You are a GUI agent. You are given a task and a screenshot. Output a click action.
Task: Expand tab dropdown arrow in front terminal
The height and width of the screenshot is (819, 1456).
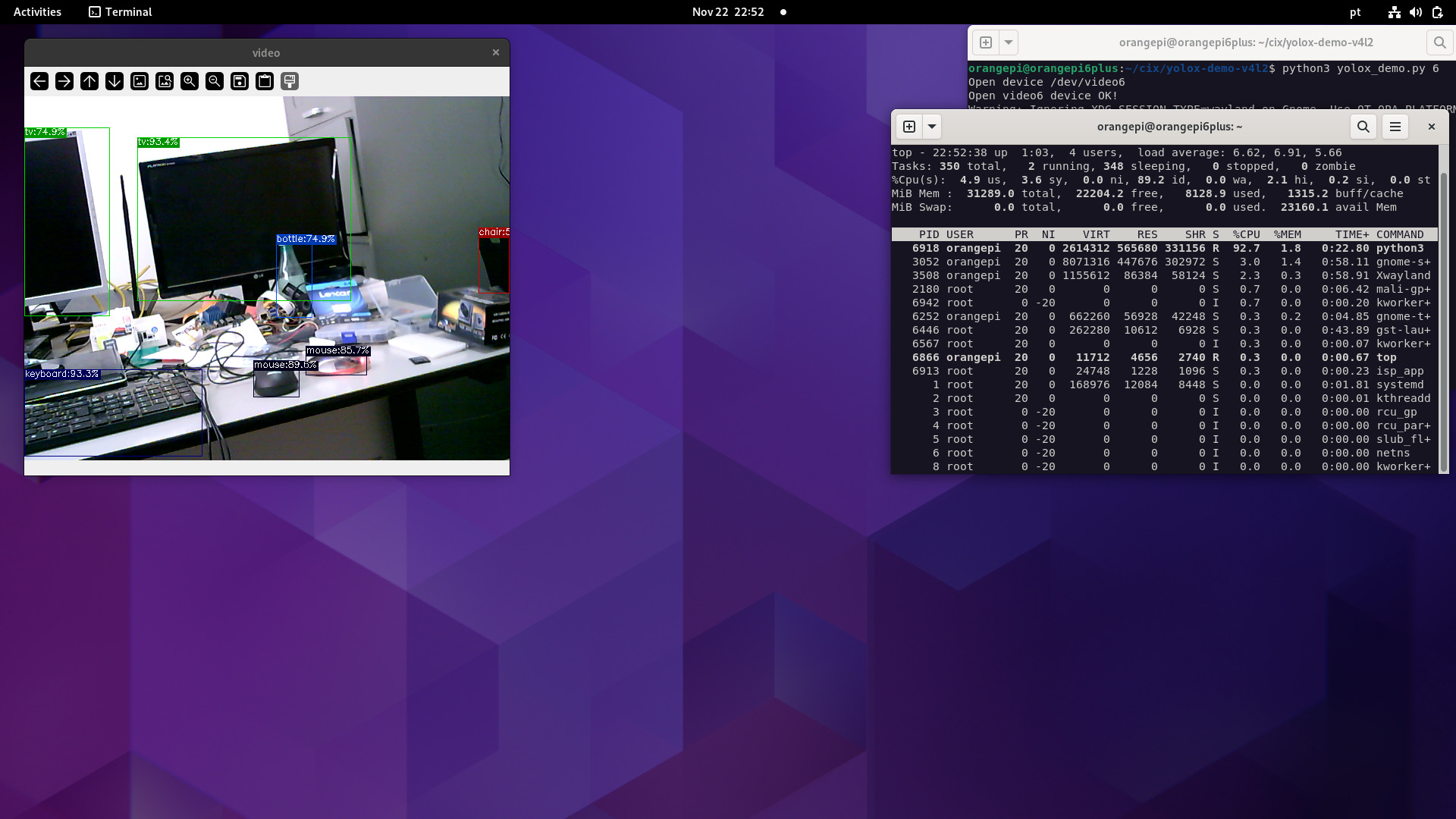pos(932,127)
